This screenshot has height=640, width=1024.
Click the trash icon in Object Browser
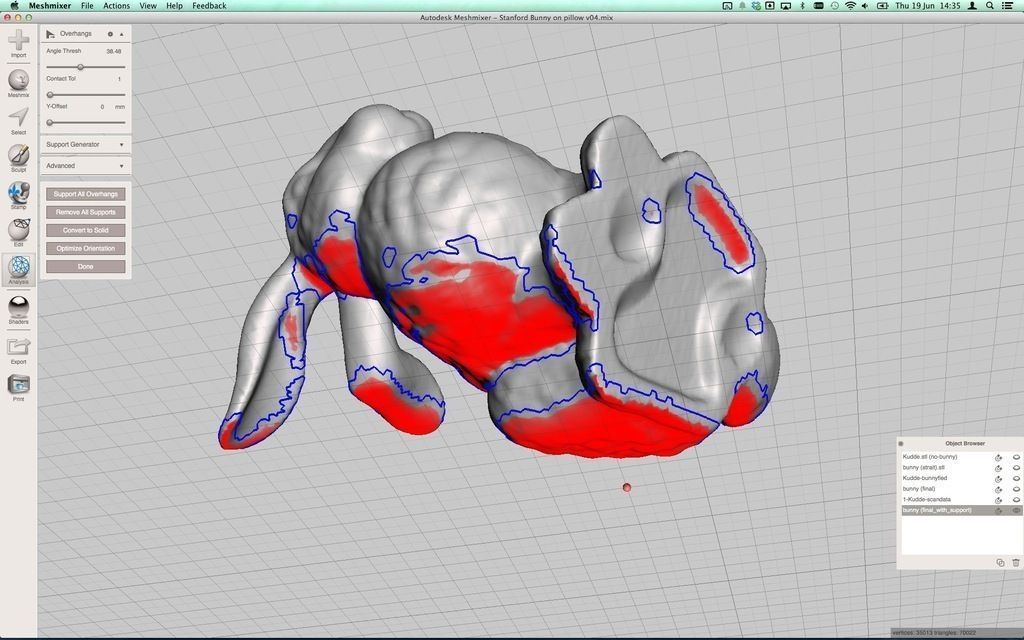[x=1016, y=562]
